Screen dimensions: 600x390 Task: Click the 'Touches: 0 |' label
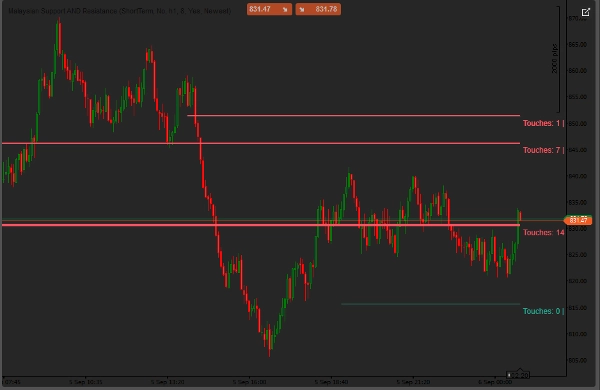tap(543, 311)
